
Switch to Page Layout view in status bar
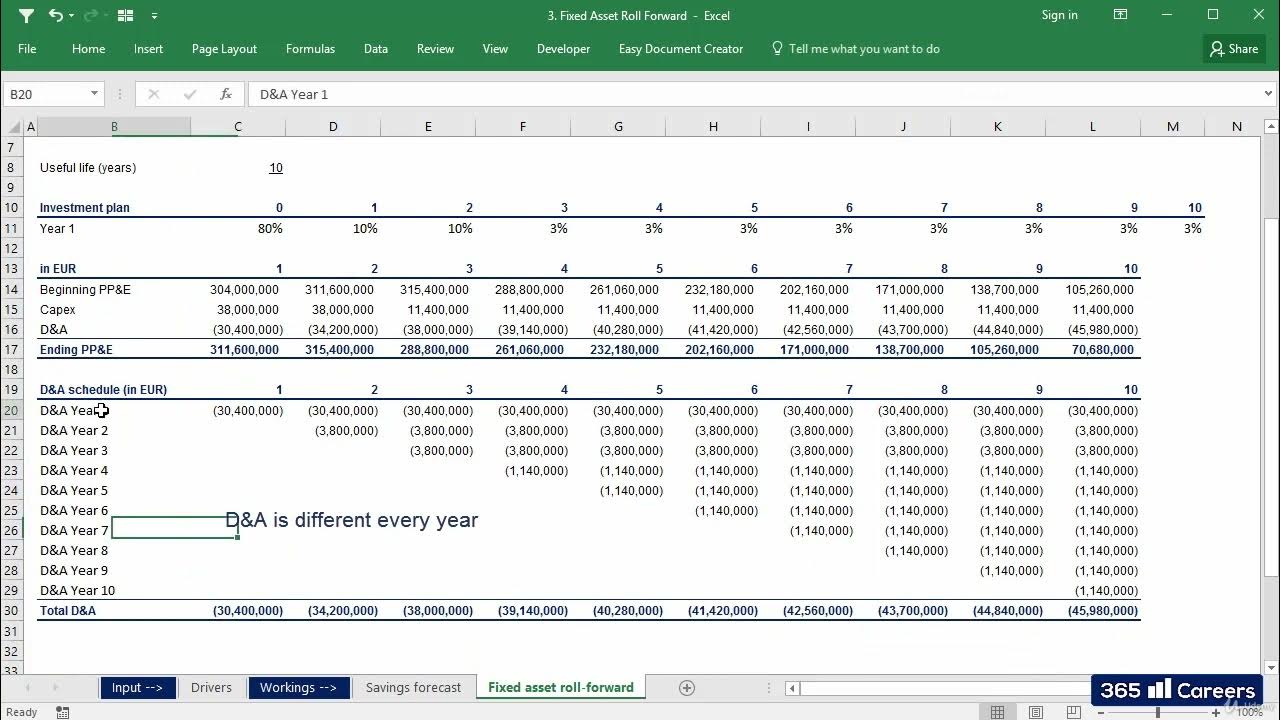[x=1035, y=712]
